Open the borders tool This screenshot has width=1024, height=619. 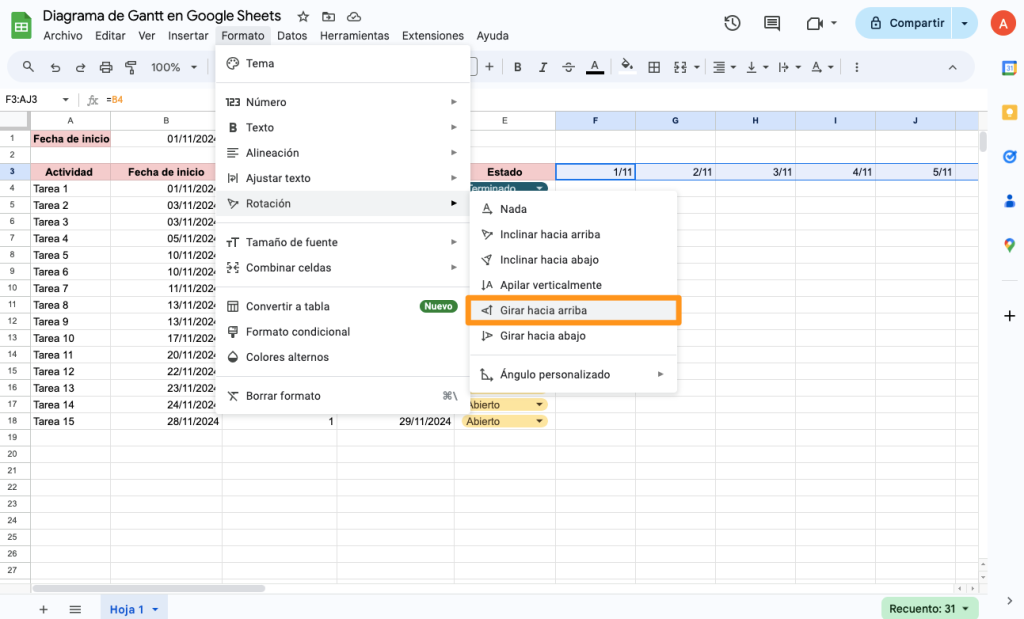(x=654, y=66)
